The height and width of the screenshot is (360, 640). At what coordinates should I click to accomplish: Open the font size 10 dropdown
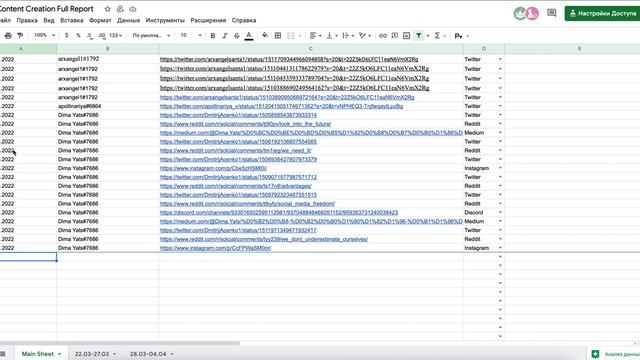(x=191, y=36)
